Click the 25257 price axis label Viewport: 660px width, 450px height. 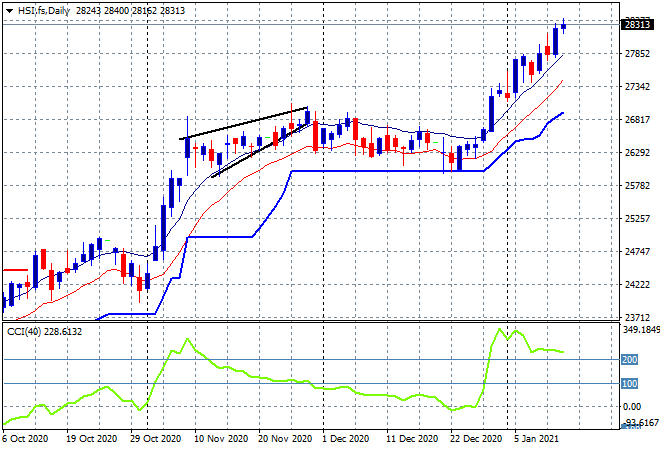click(x=637, y=218)
